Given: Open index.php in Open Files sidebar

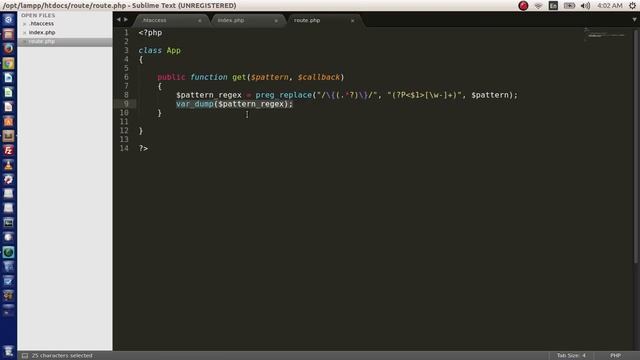Looking at the screenshot, I should coord(42,32).
